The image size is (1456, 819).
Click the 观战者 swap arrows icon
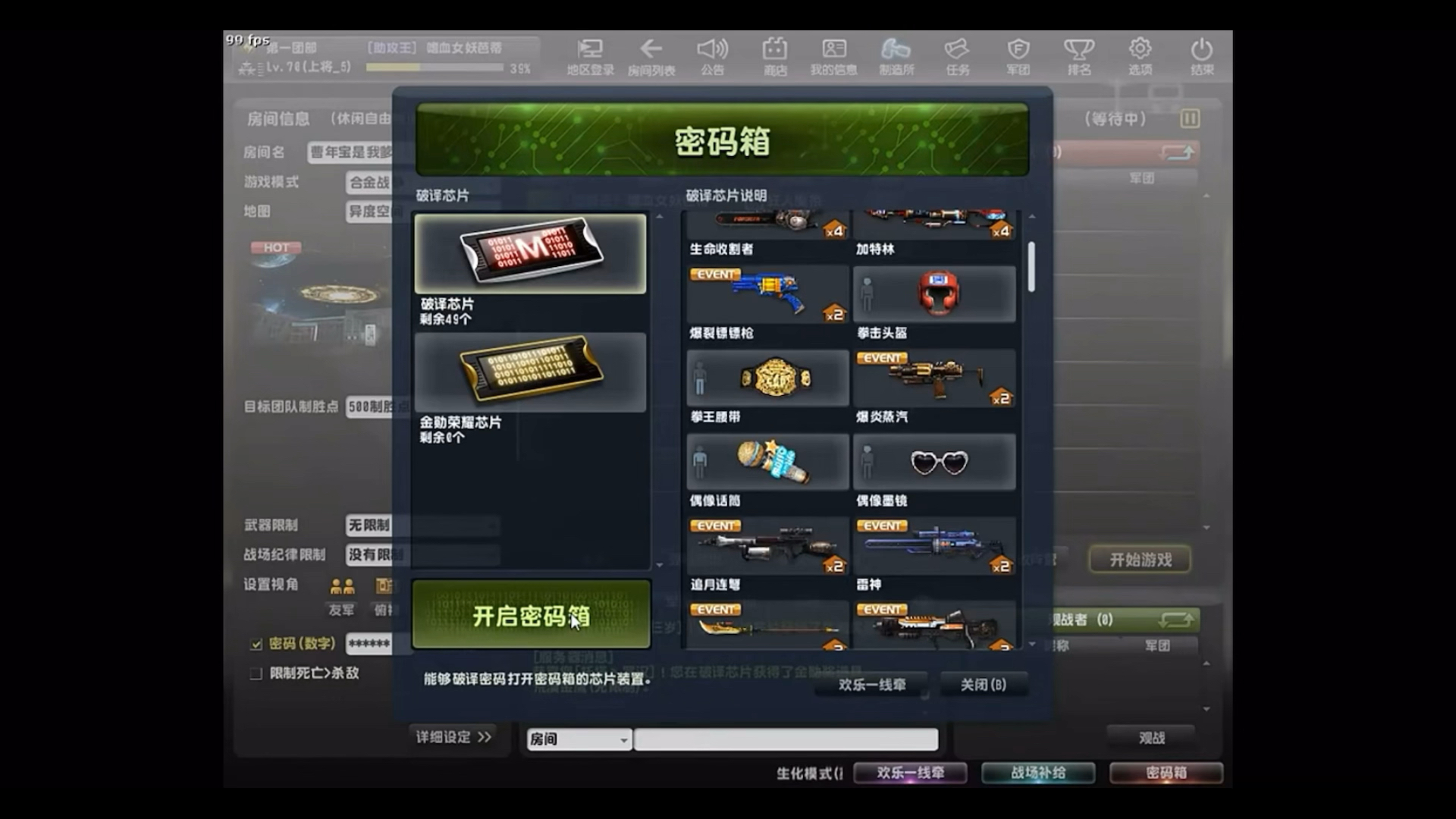tap(1176, 620)
